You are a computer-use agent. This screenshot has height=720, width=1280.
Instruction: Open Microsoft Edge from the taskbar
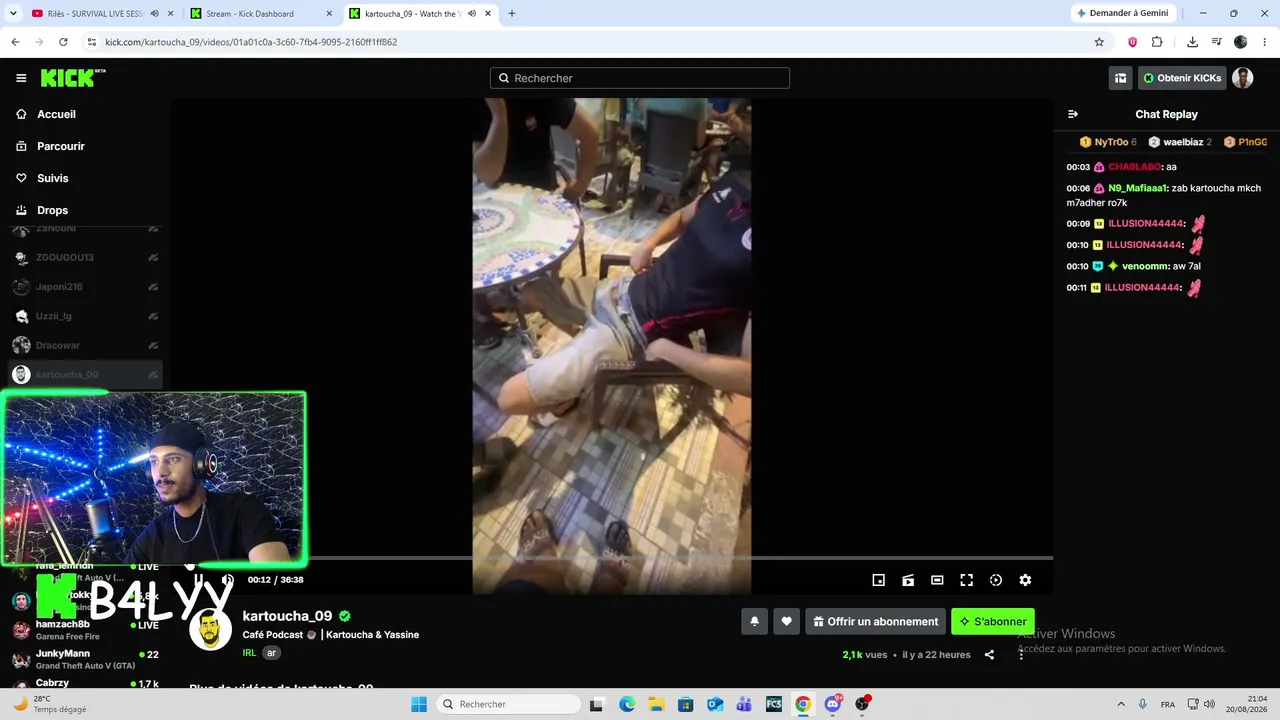point(627,704)
